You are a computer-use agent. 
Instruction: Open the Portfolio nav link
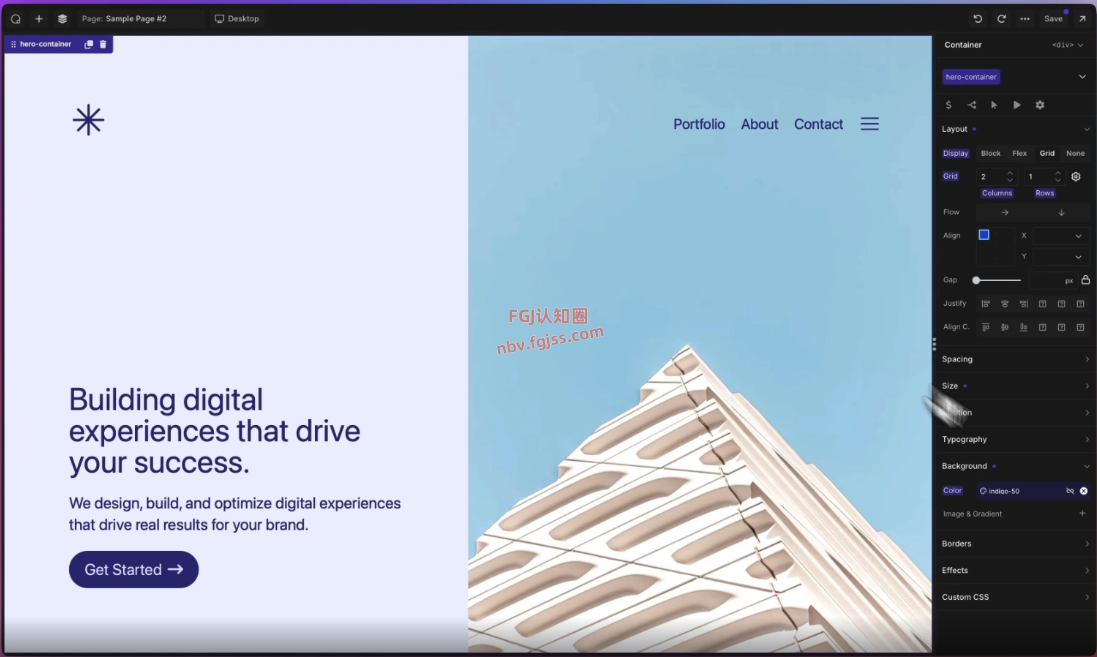699,124
